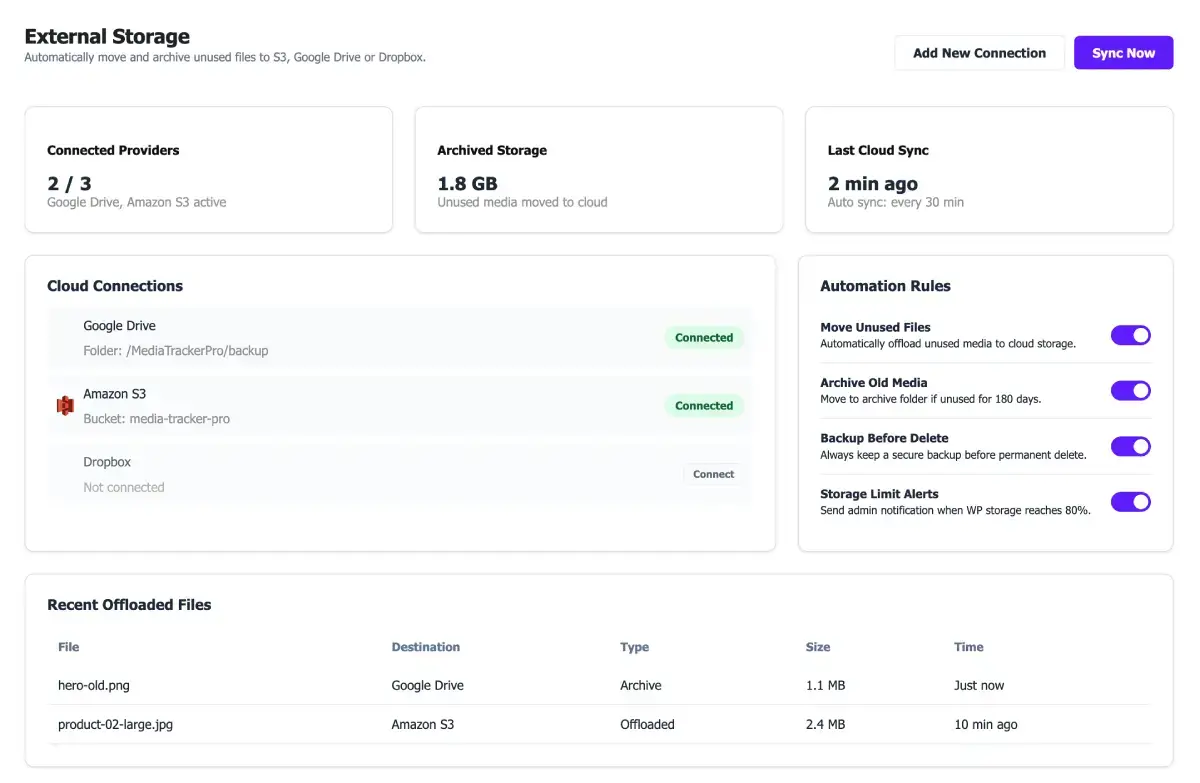Select the Google Drive connection row
This screenshot has width=1200, height=783.
point(400,338)
